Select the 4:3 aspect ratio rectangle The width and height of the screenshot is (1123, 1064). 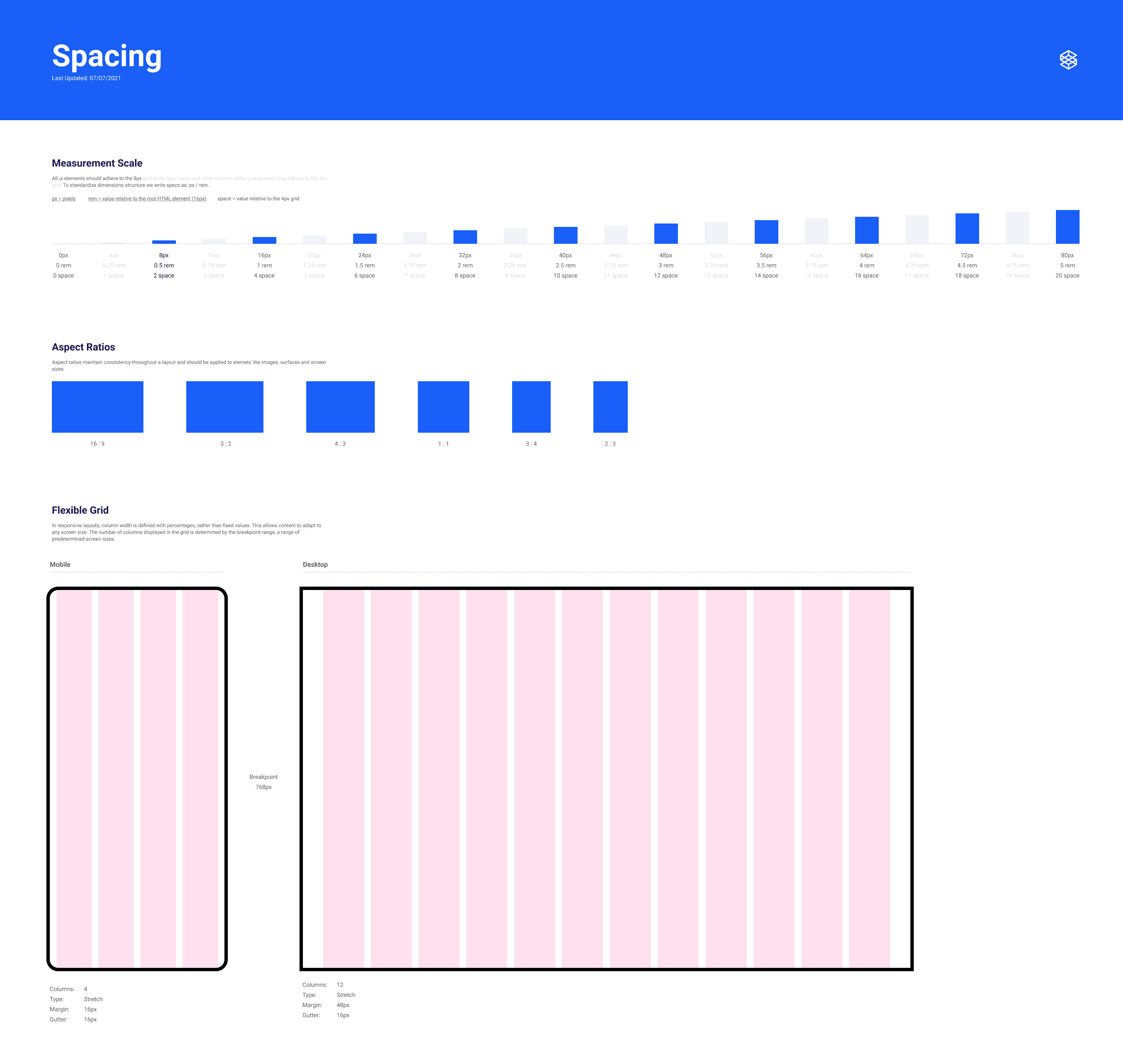click(x=340, y=407)
